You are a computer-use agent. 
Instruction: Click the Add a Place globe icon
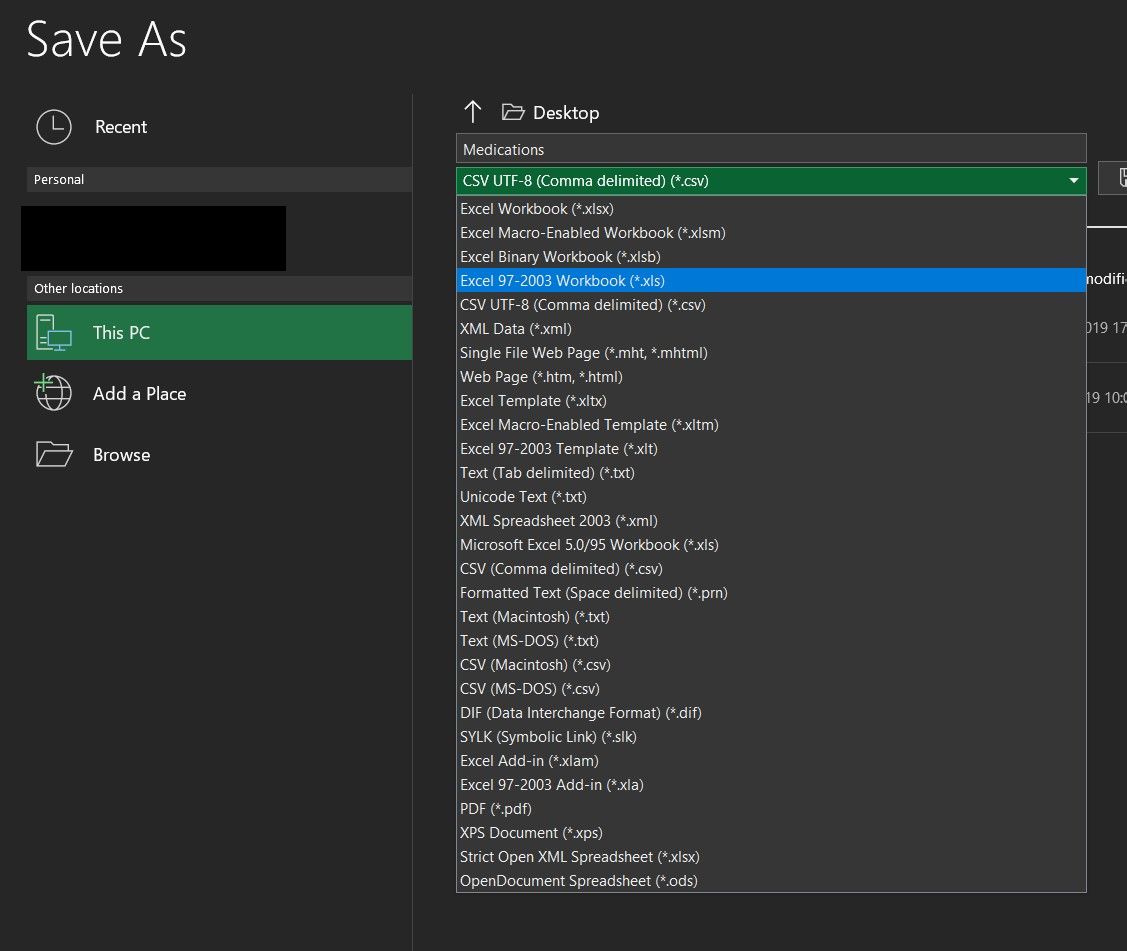coord(53,393)
